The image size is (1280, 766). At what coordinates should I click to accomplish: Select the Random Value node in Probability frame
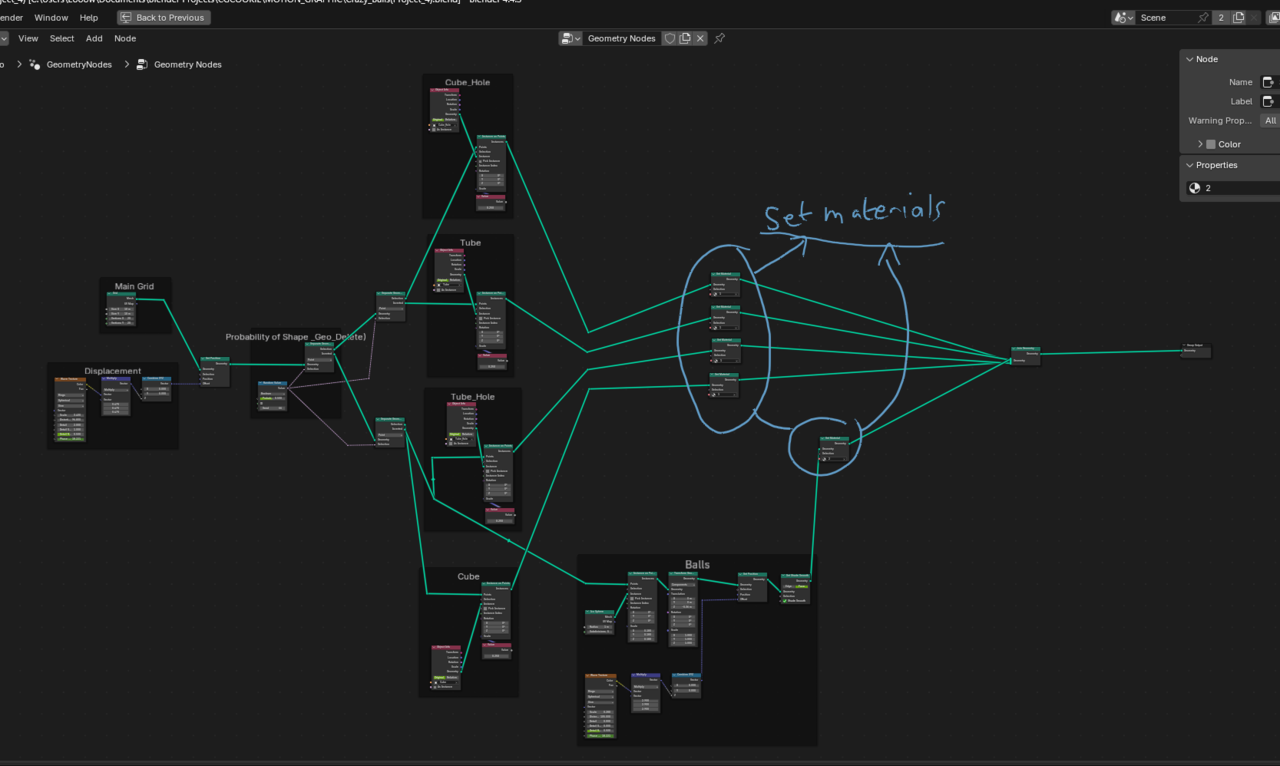(272, 396)
